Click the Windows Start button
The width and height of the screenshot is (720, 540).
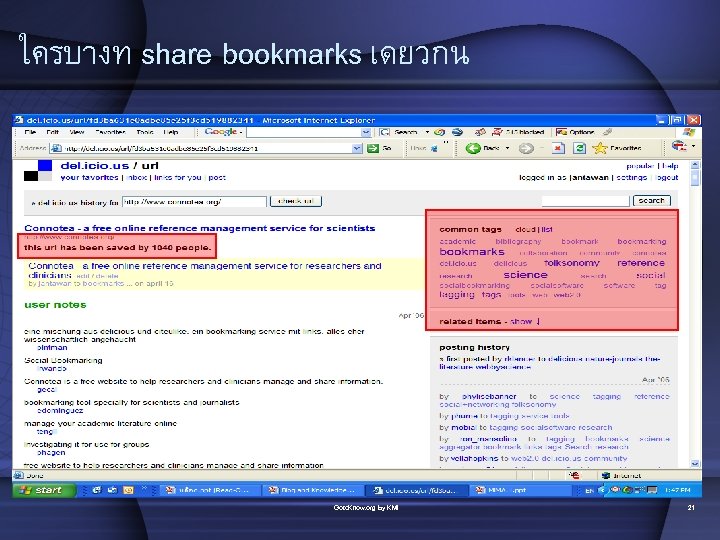(x=43, y=490)
